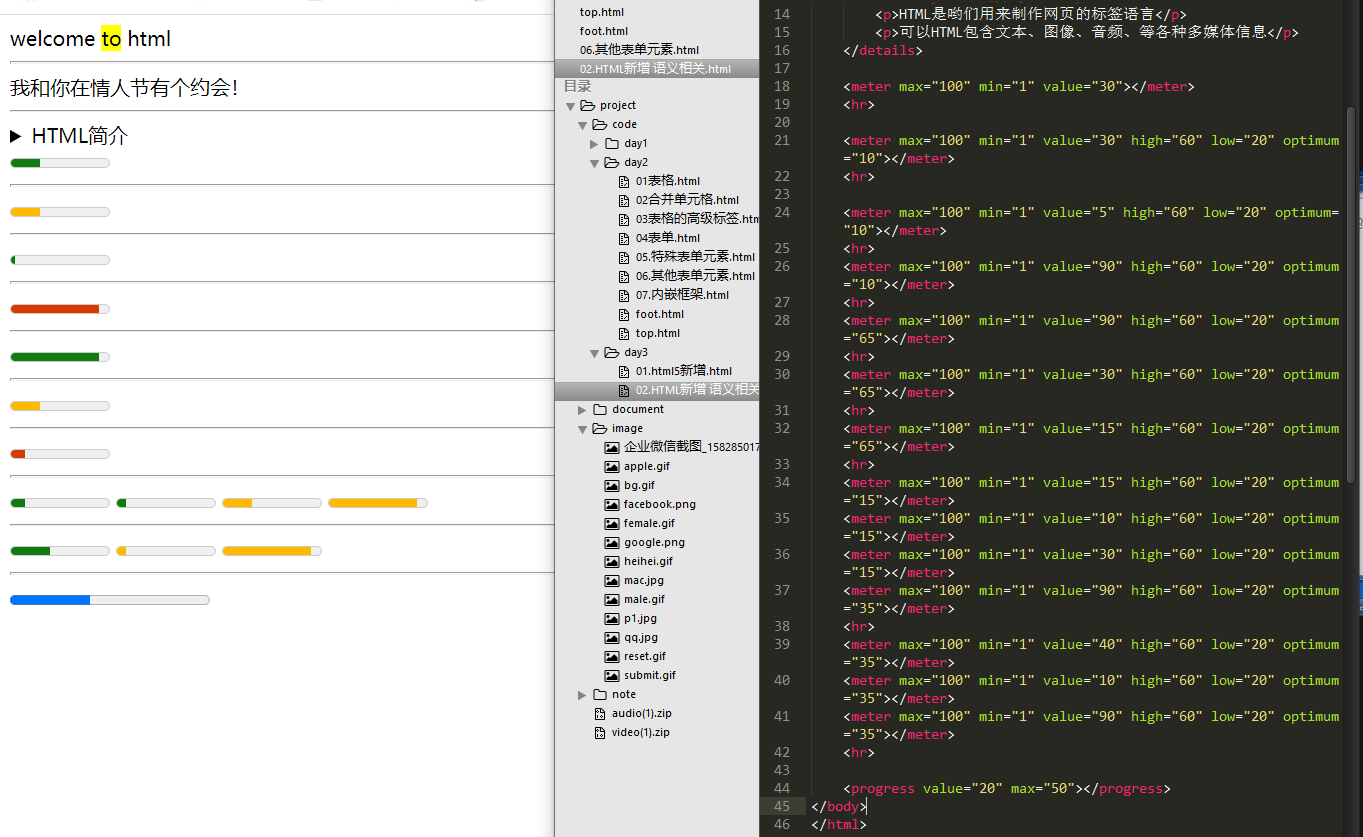1363x837 pixels.
Task: Click the file icon beside 01表格.html
Action: point(624,181)
